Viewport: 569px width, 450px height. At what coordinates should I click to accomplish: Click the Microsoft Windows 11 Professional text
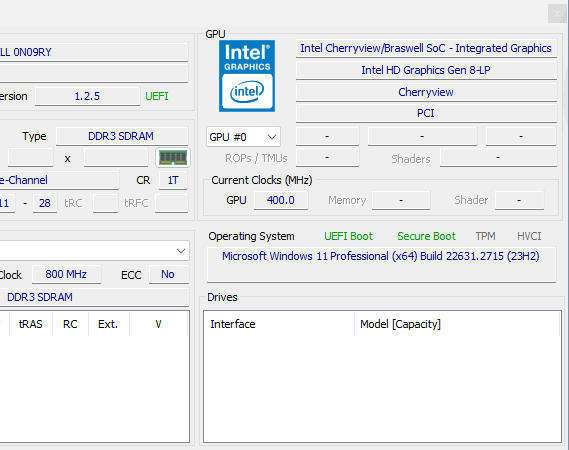(x=381, y=256)
